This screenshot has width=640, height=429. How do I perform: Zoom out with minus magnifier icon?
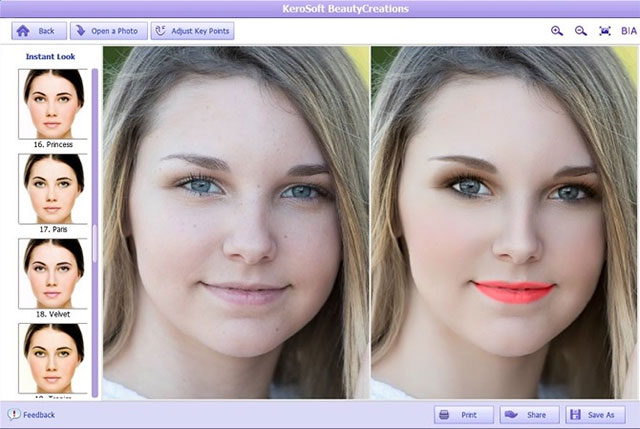pos(581,31)
